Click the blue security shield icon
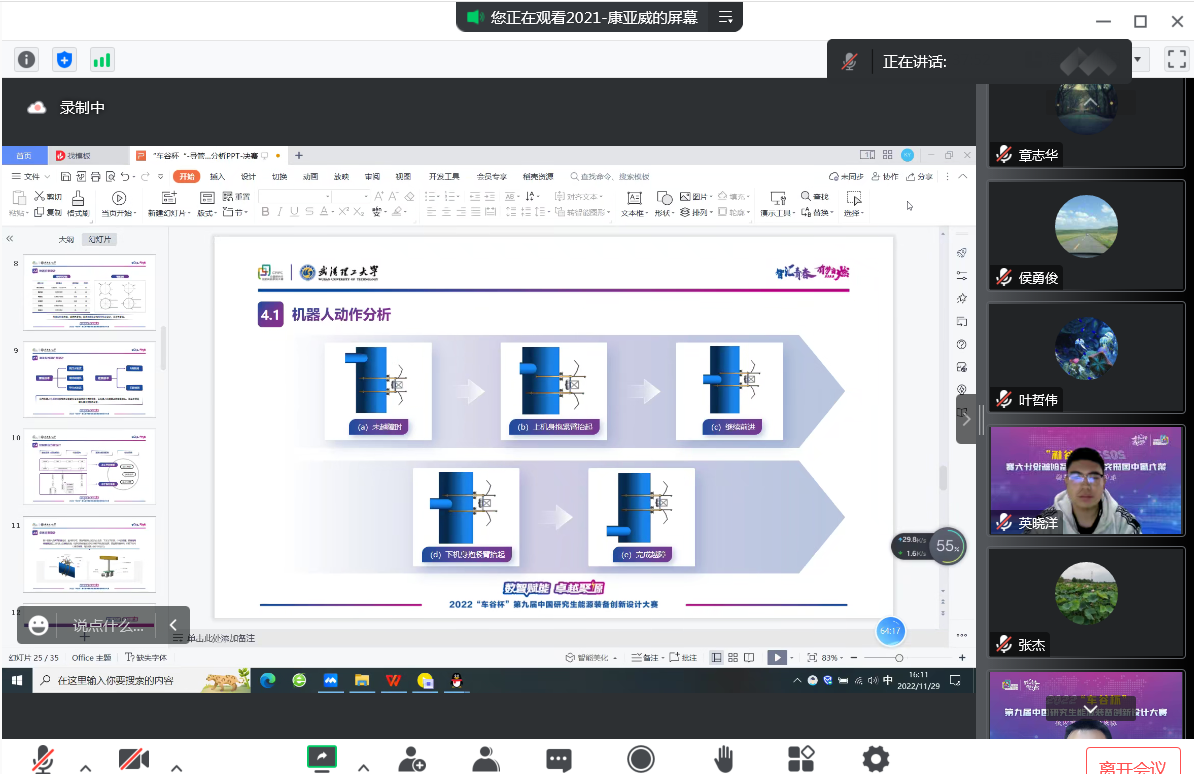Screen dimensions: 1194x774 coord(65,59)
